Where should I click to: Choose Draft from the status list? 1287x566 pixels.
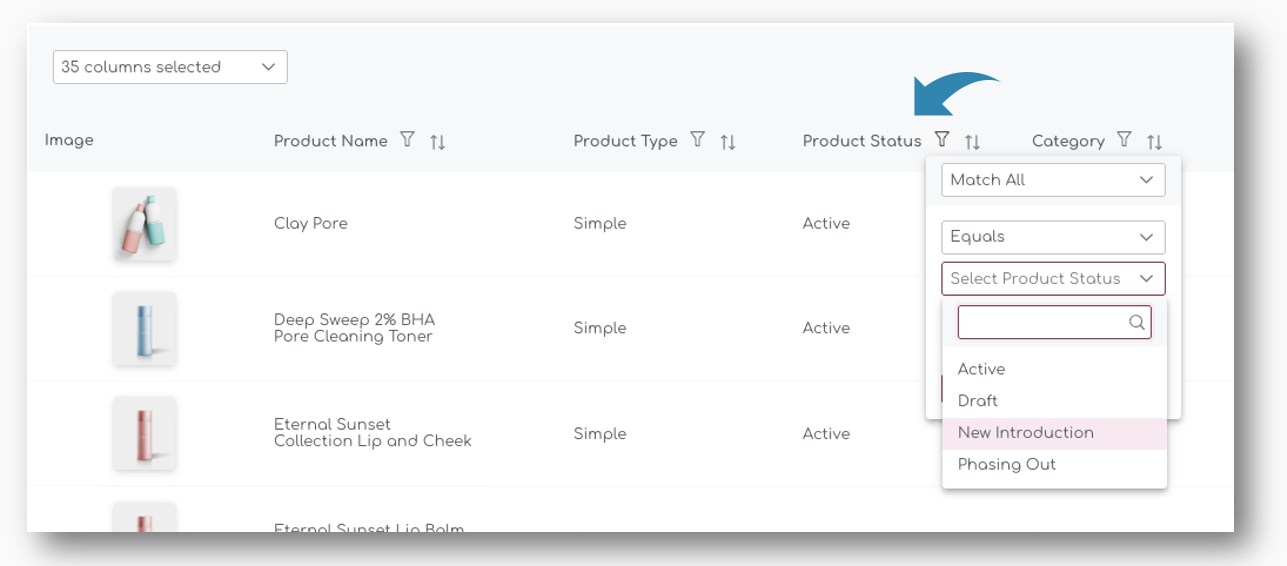click(x=977, y=401)
